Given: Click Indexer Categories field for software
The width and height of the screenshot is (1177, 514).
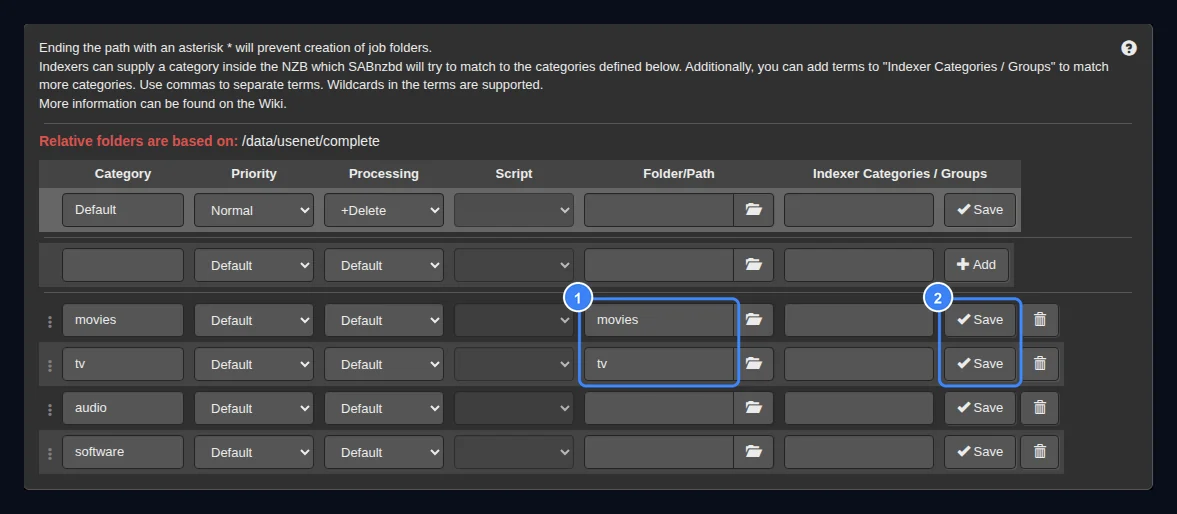Looking at the screenshot, I should [859, 452].
